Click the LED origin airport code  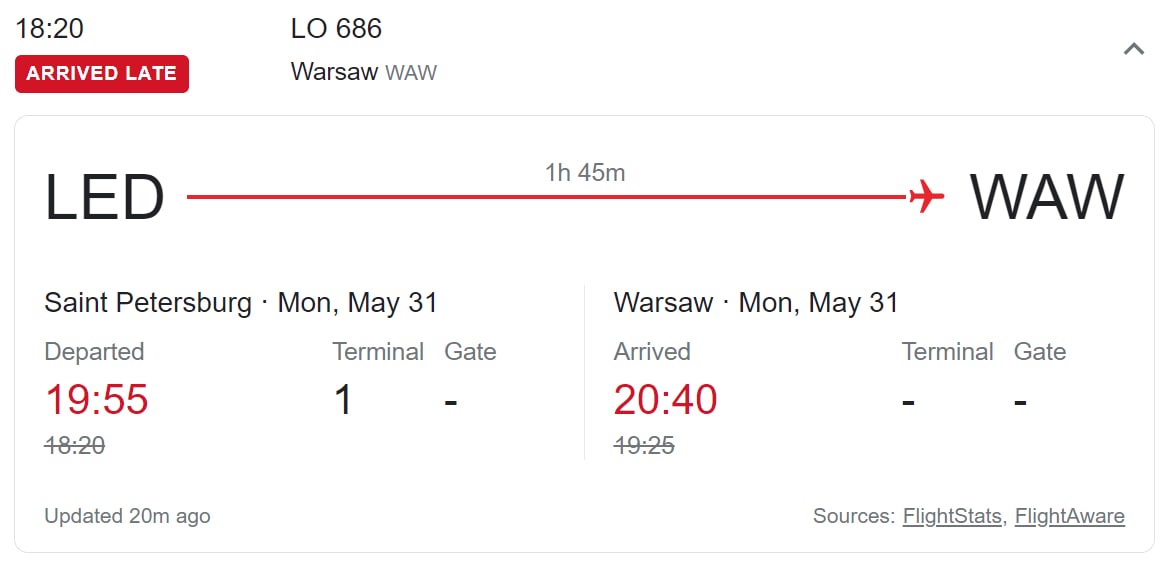click(105, 198)
